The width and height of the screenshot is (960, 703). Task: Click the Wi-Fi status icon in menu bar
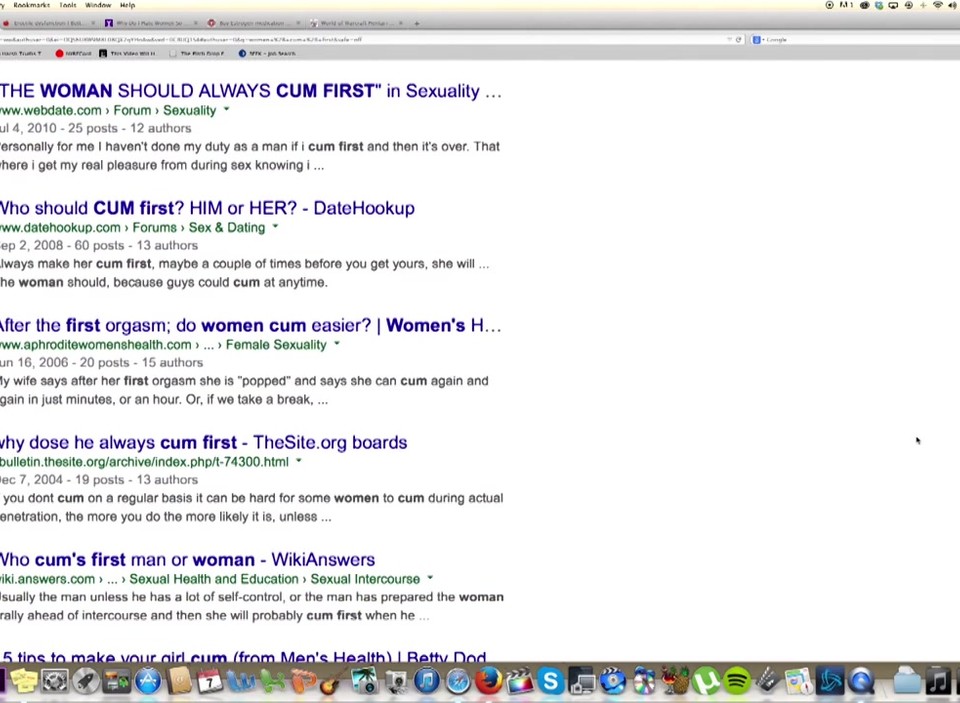click(938, 5)
